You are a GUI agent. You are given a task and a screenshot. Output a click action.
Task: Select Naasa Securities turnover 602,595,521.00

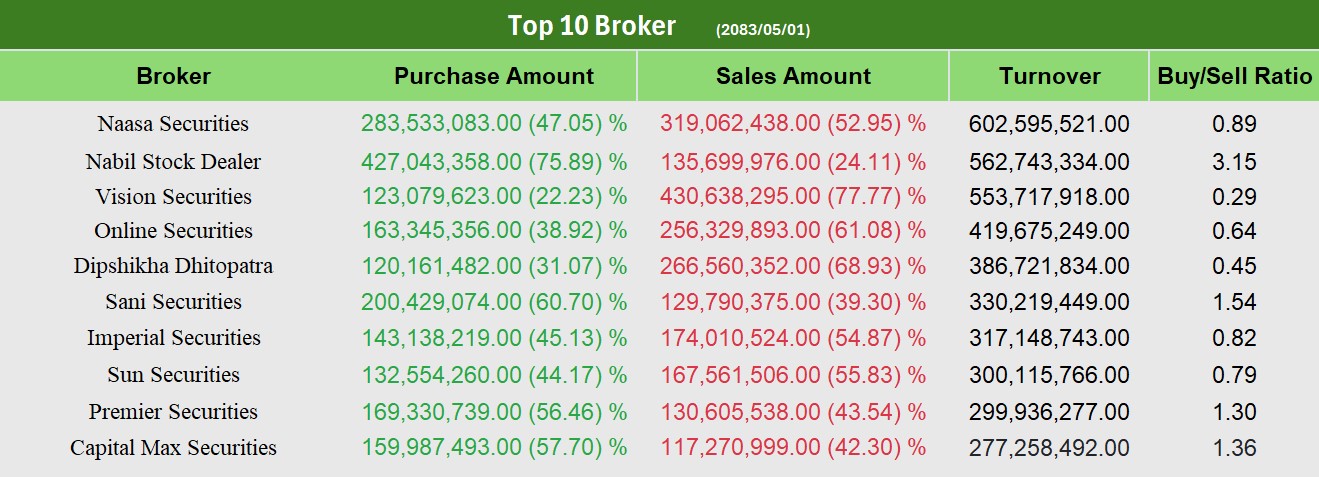pos(1049,124)
